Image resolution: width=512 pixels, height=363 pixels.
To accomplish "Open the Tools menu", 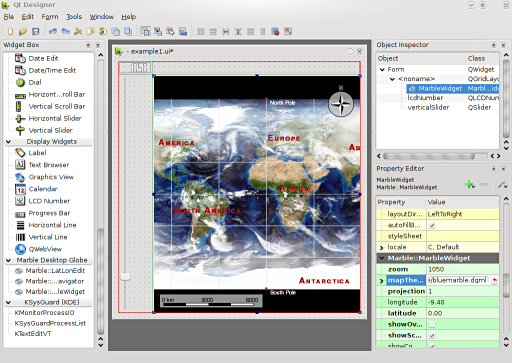I will [x=74, y=17].
